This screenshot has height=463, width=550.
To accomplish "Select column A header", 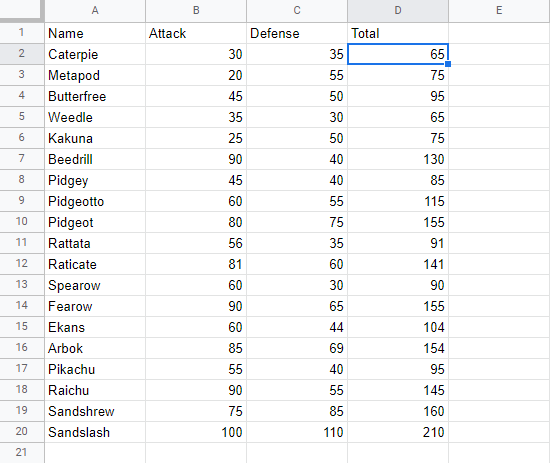I will point(95,11).
